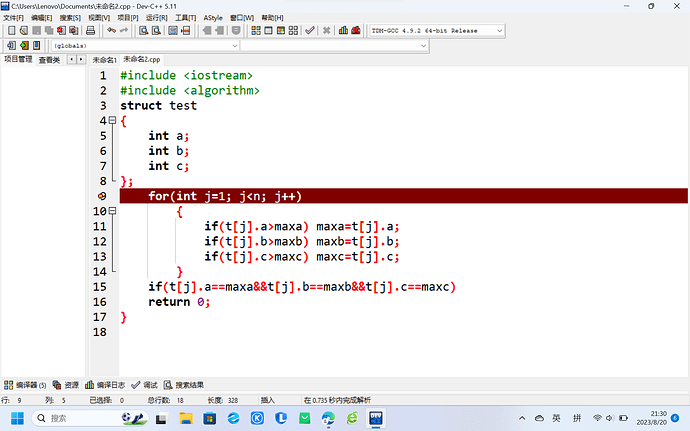Image resolution: width=690 pixels, height=431 pixels.
Task: Open the 编译日志 bottom tab
Action: pyautogui.click(x=105, y=385)
